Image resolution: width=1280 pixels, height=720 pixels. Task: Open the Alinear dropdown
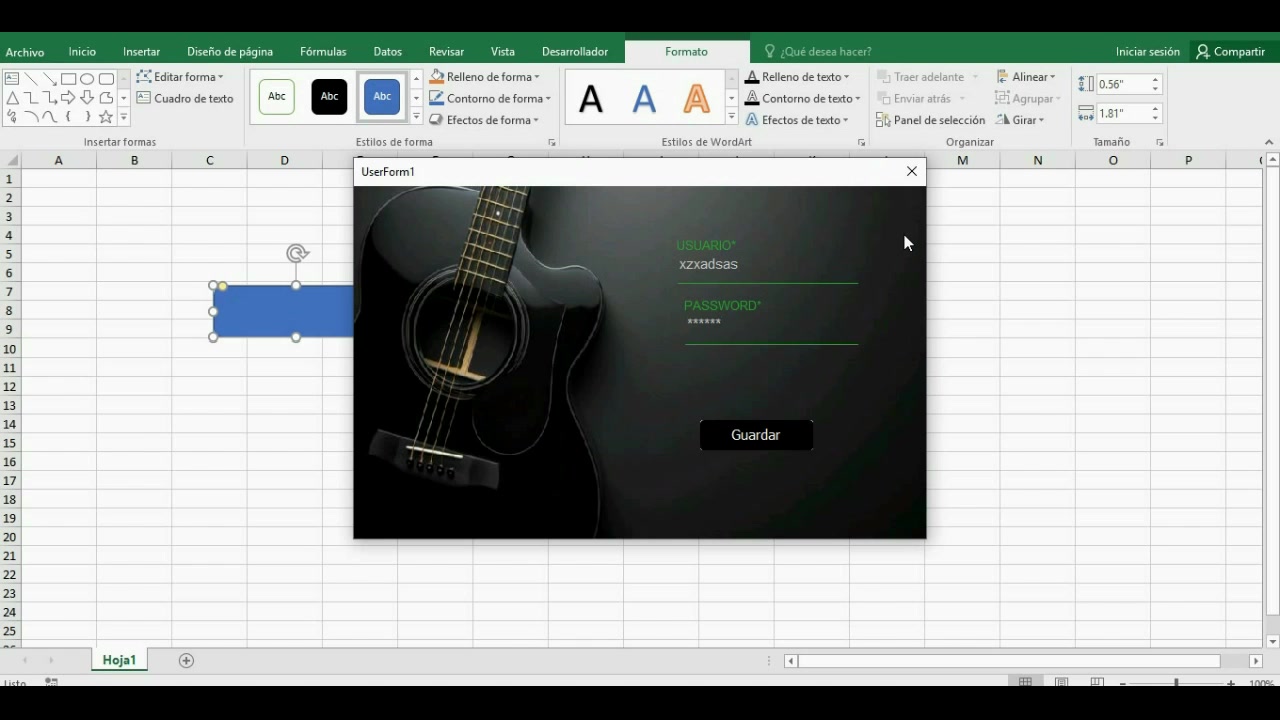click(x=1028, y=76)
